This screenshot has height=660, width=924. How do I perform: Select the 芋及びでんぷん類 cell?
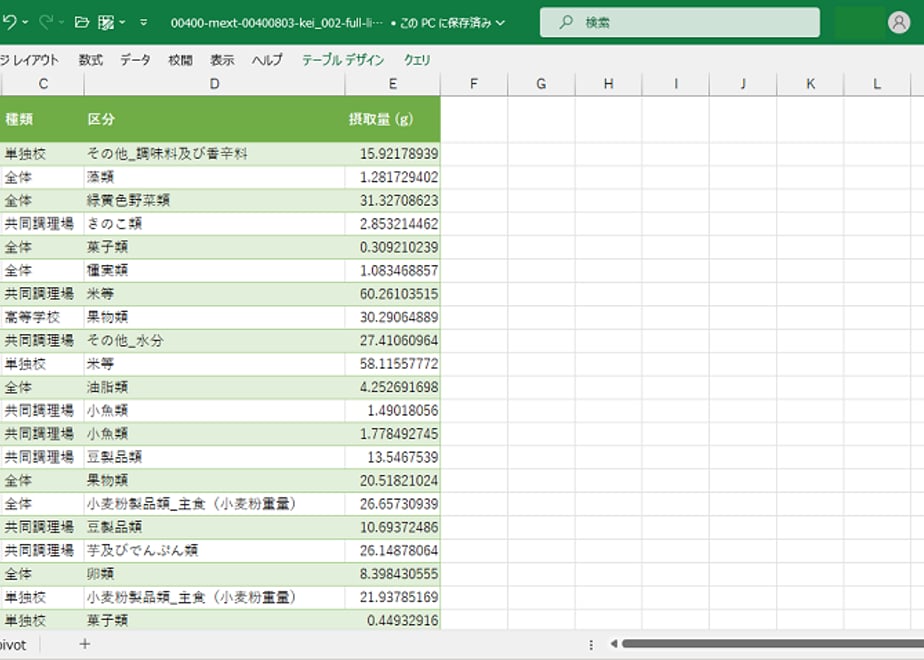point(214,551)
